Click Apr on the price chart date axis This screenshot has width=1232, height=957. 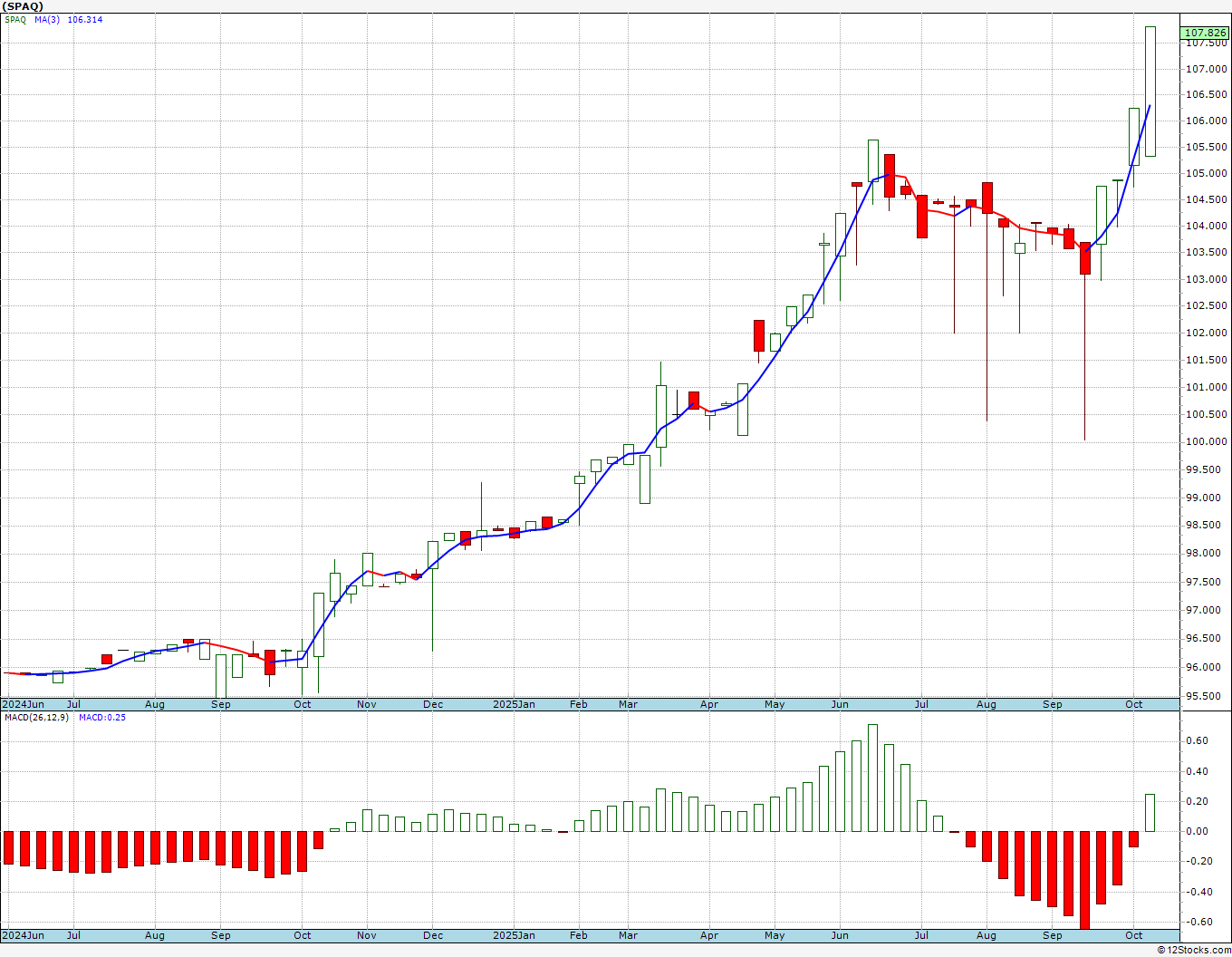click(709, 704)
